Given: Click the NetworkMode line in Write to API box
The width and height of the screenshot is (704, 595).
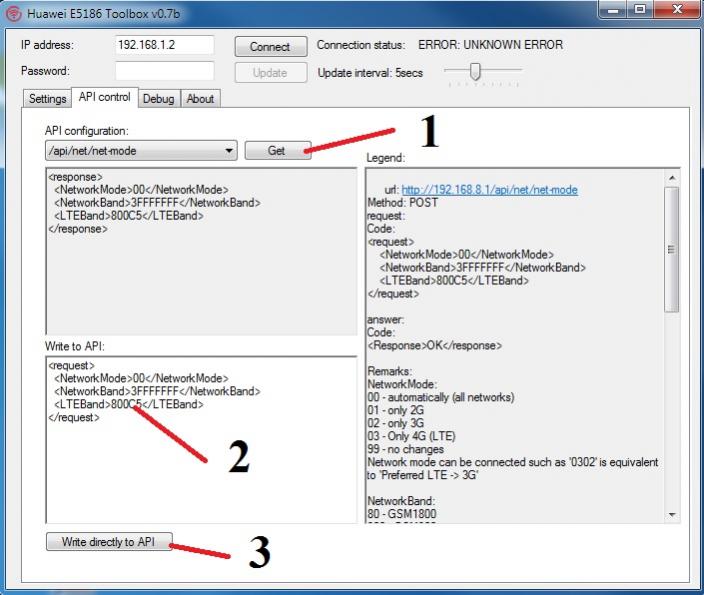Looking at the screenshot, I should [x=141, y=378].
